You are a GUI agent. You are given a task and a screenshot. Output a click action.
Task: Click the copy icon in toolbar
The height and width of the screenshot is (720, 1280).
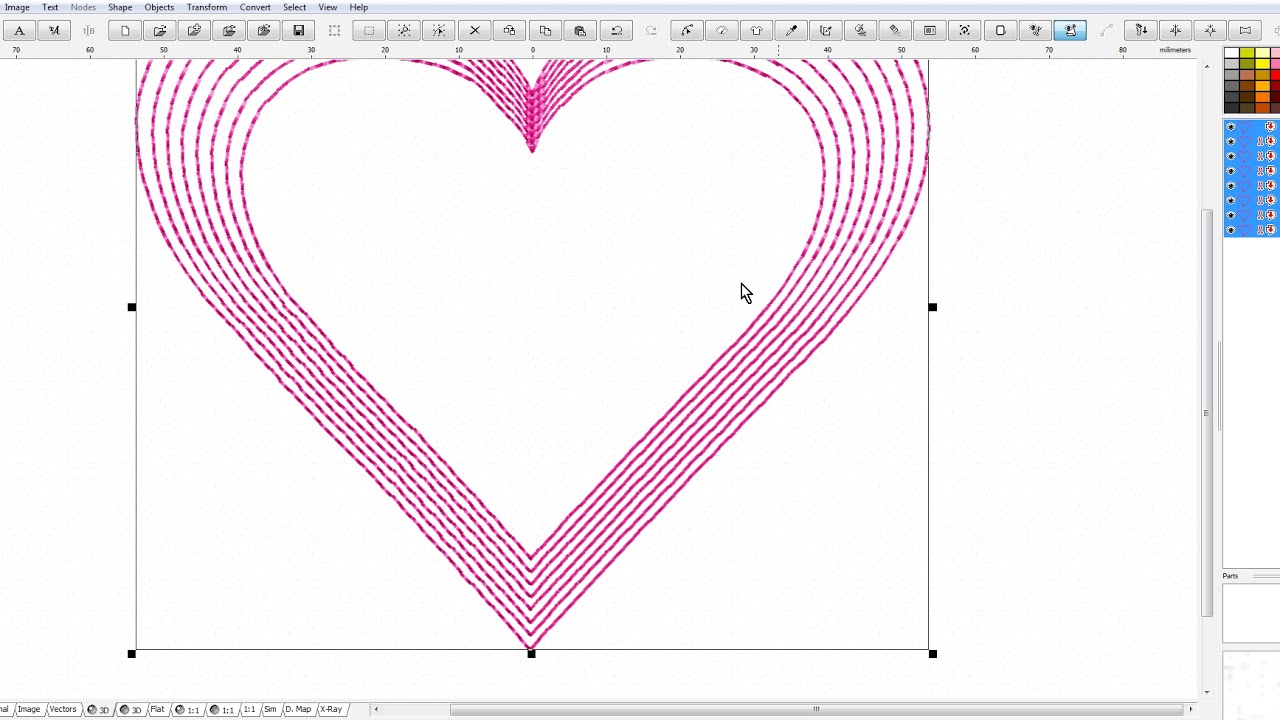tap(545, 30)
